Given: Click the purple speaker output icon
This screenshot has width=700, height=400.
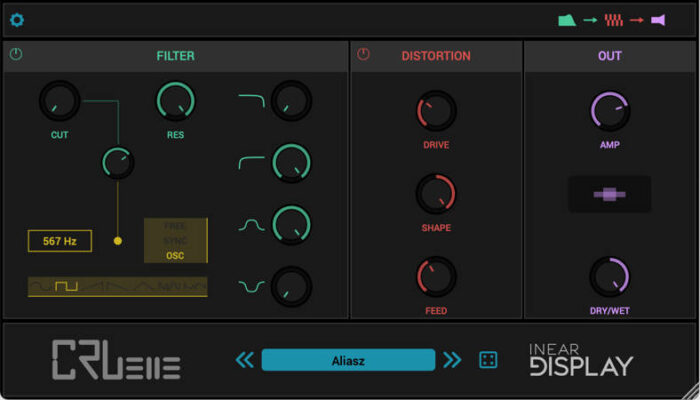Looking at the screenshot, I should pos(658,20).
